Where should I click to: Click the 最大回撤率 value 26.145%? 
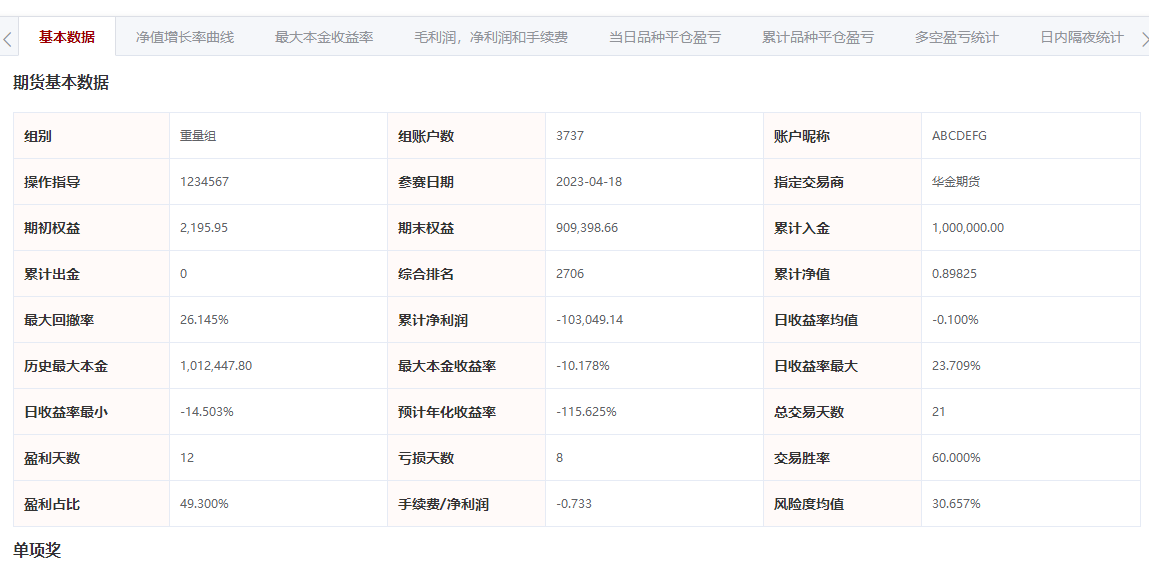pyautogui.click(x=205, y=320)
